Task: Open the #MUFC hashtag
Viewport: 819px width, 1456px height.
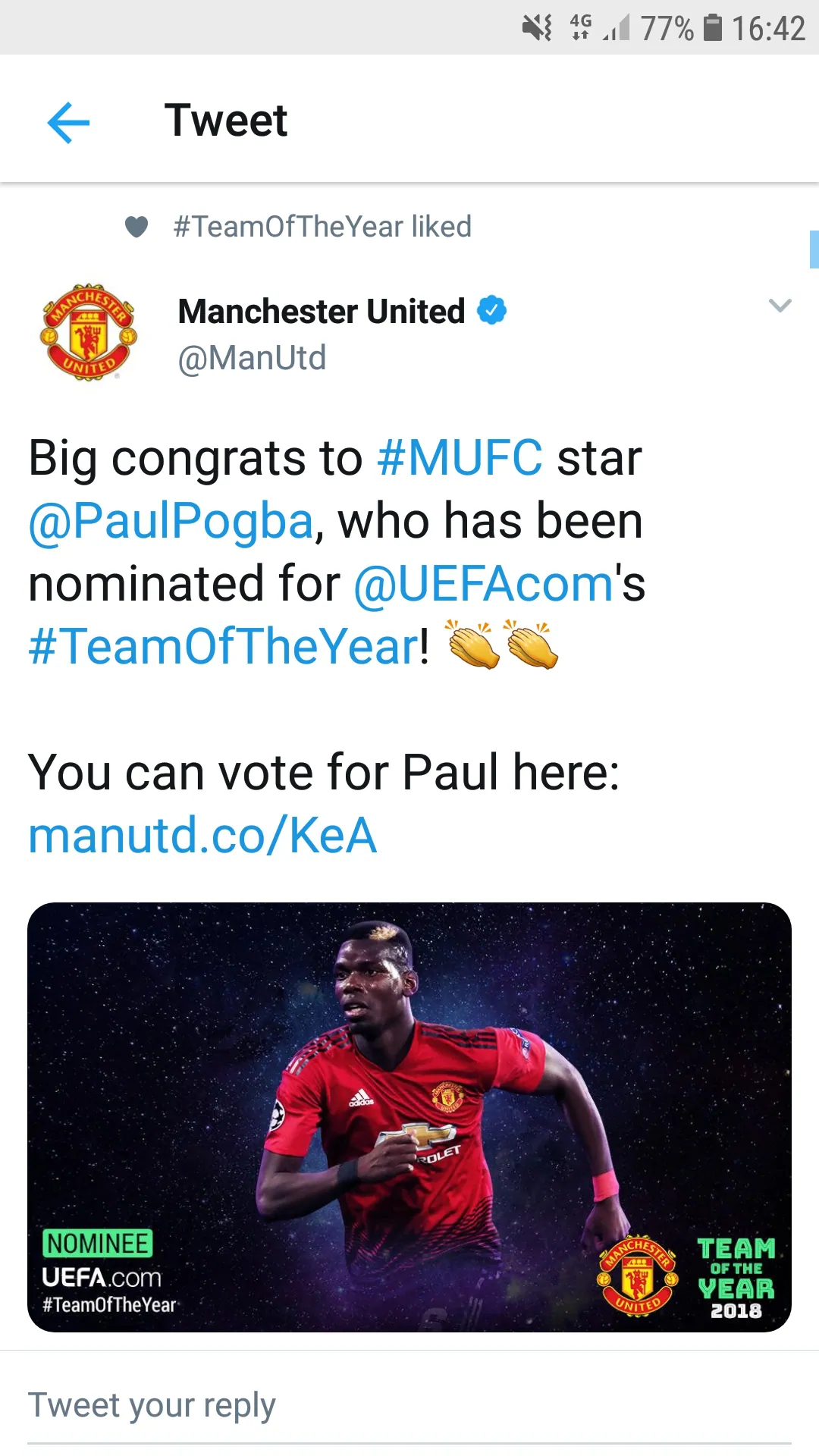Action: 460,458
